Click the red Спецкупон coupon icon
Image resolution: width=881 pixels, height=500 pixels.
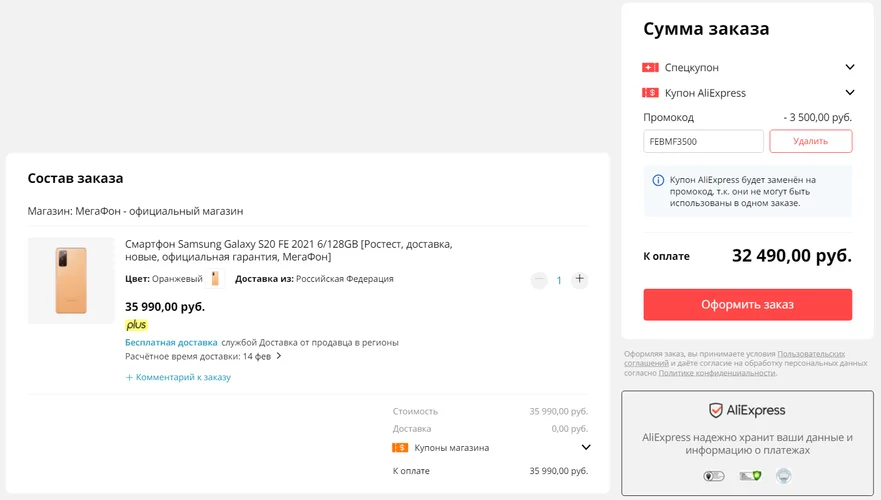(x=650, y=67)
